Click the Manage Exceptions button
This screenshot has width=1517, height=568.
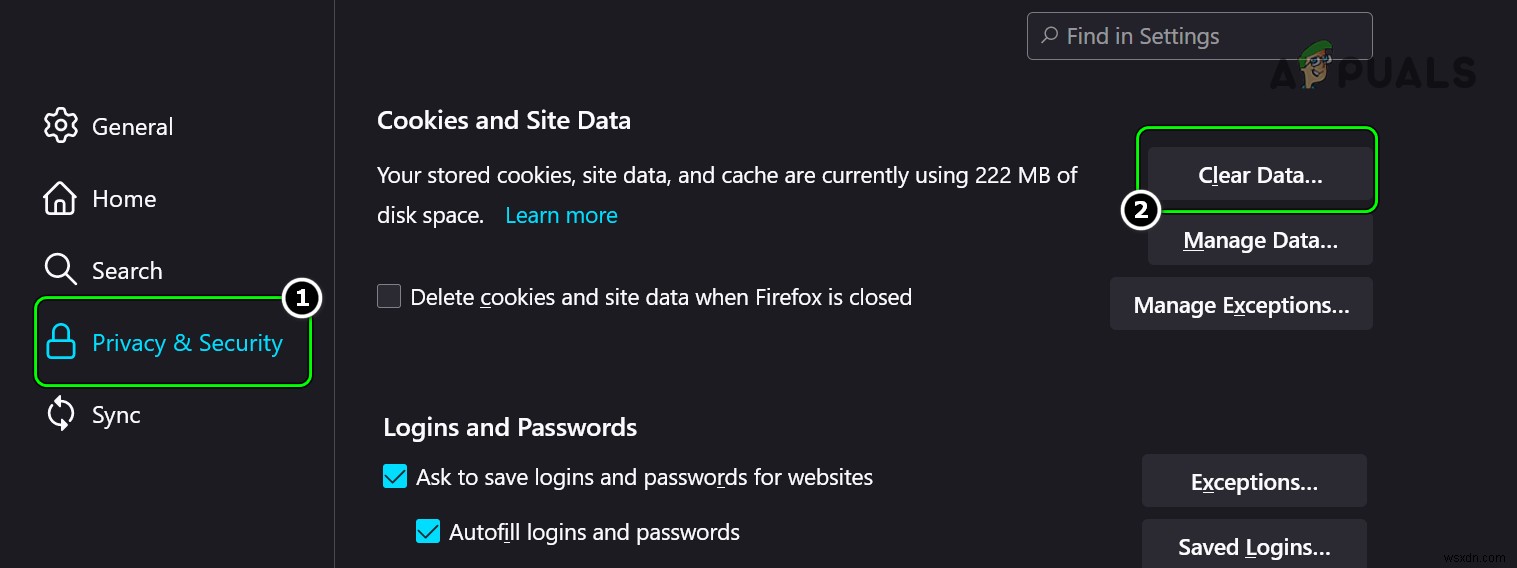[1241, 305]
